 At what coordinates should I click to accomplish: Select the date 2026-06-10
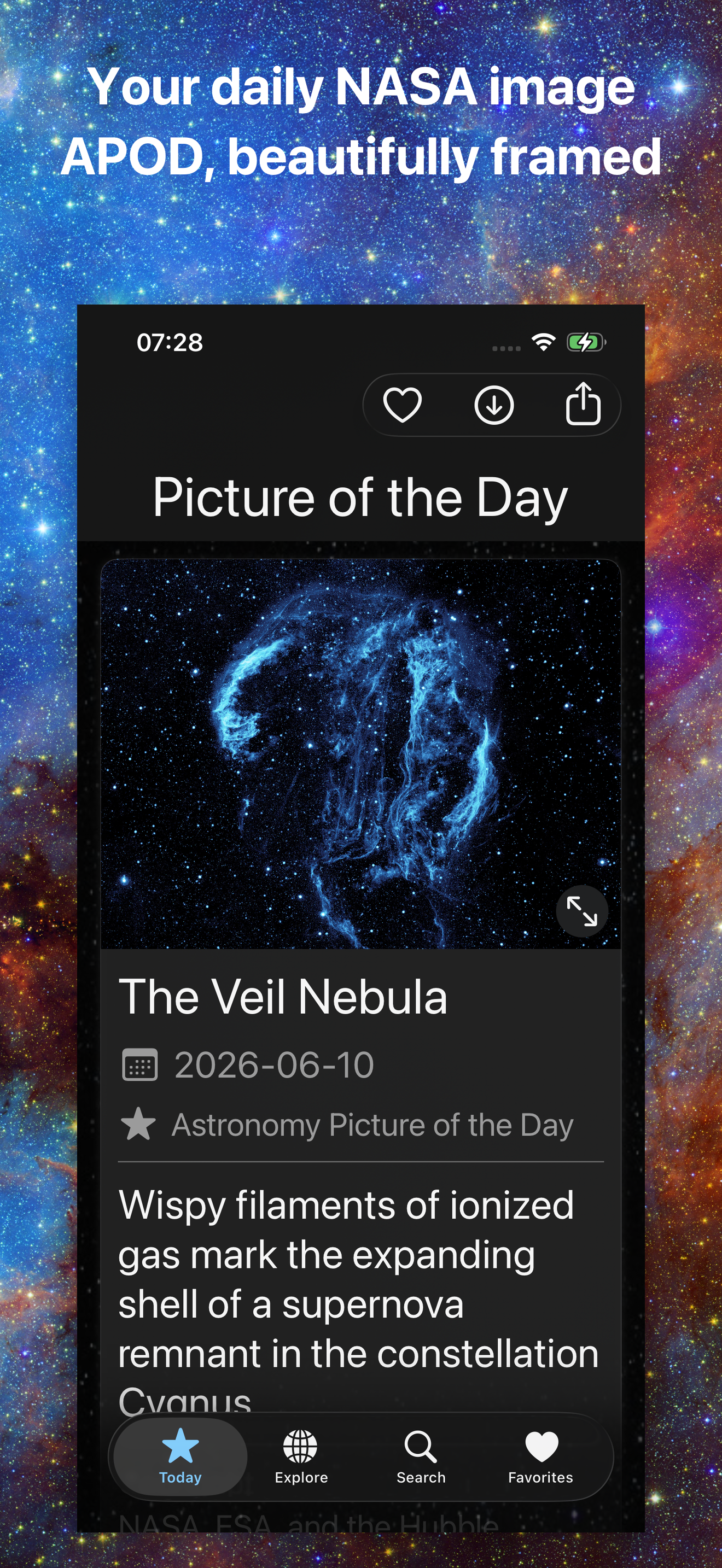(274, 1064)
